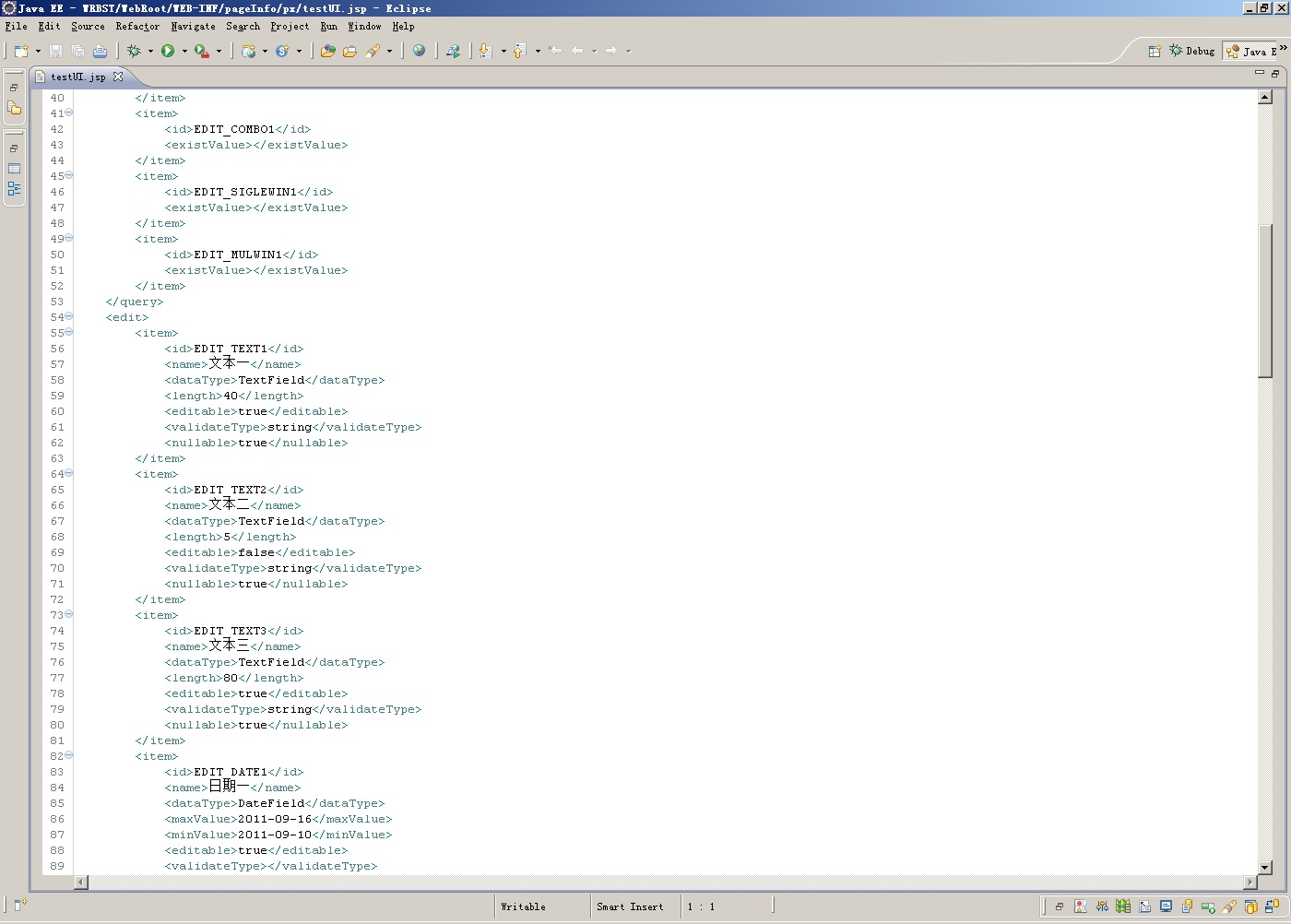Click the Open Task folder icon
The height and width of the screenshot is (924, 1291).
click(x=349, y=51)
